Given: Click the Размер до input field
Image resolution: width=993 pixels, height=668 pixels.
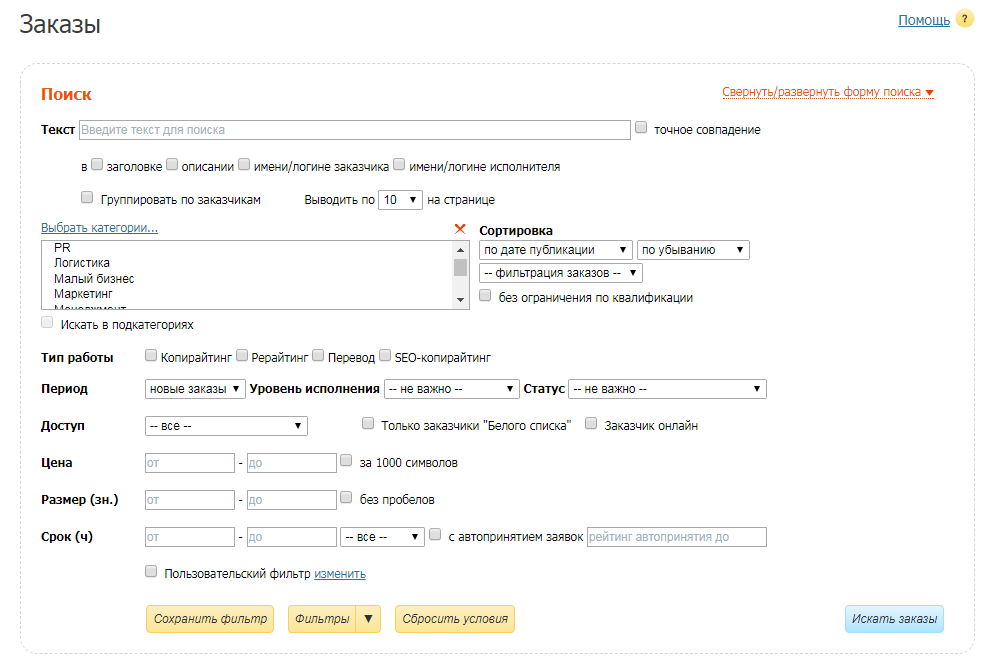Looking at the screenshot, I should [292, 500].
